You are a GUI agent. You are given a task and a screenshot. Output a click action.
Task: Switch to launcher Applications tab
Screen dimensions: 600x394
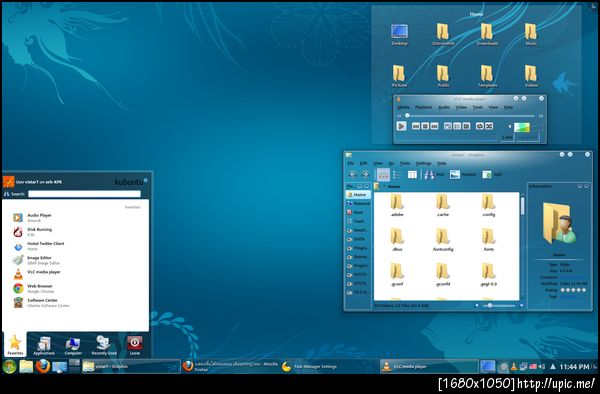coord(44,345)
